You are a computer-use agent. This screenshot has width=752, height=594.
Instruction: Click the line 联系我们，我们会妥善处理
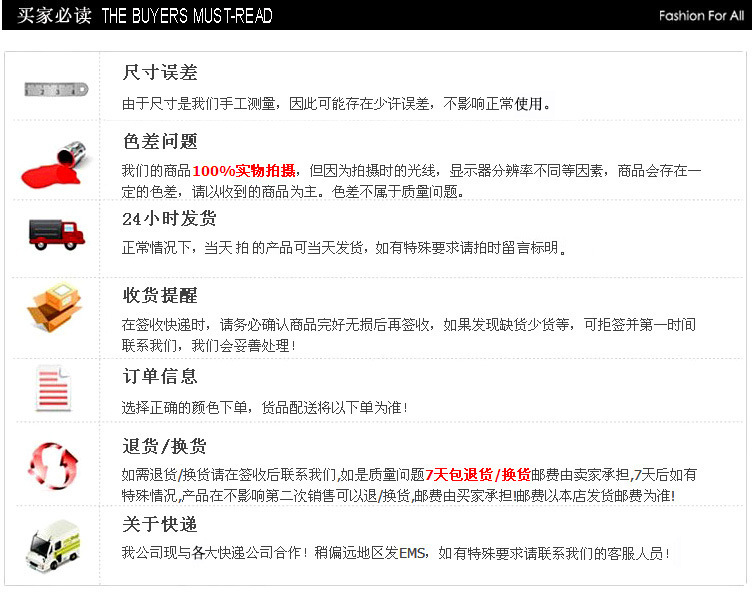click(209, 345)
